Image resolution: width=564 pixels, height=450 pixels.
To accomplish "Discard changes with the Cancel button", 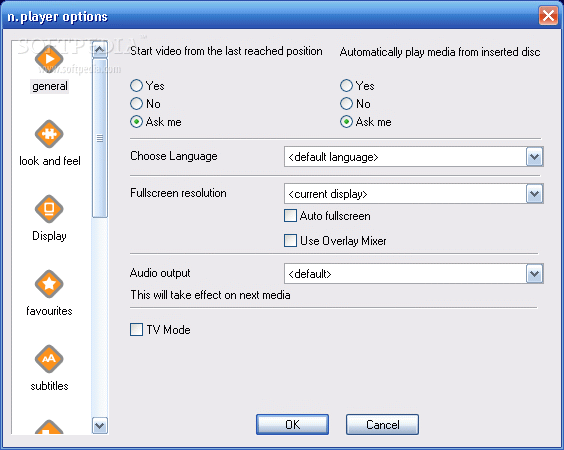I will pyautogui.click(x=382, y=424).
